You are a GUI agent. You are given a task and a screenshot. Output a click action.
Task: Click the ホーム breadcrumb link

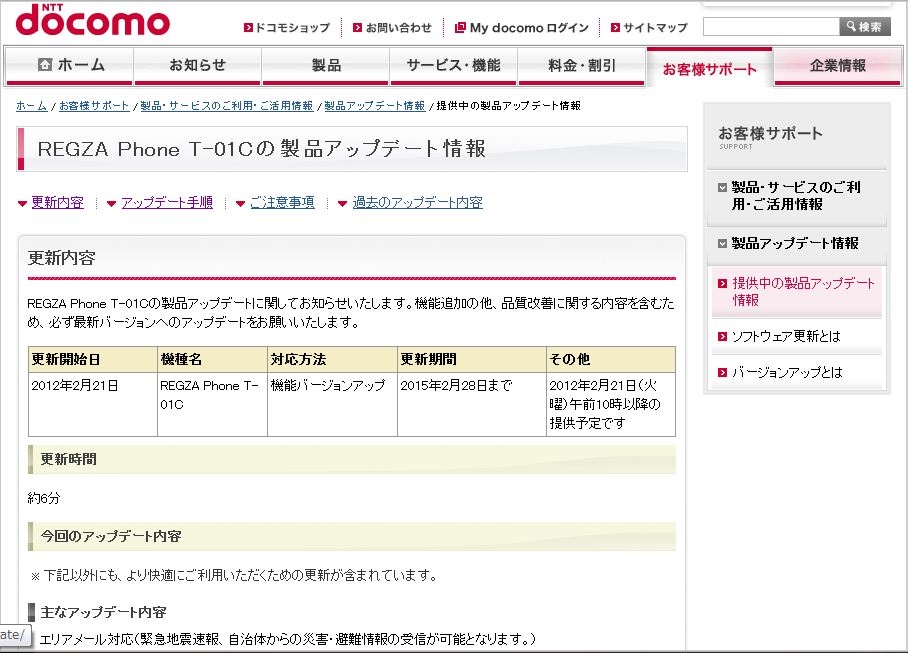(31, 106)
